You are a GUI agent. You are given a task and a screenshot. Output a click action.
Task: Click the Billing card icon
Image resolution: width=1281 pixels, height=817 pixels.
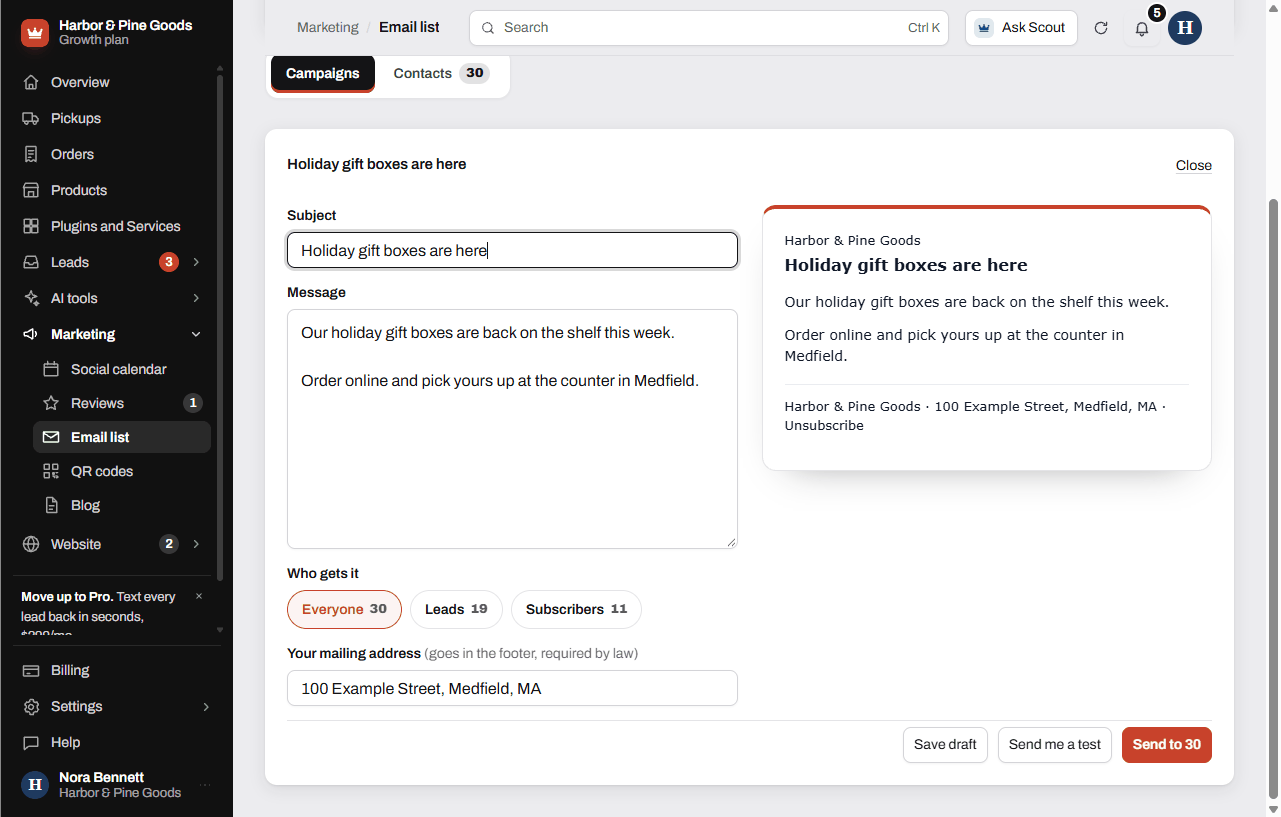tap(31, 670)
